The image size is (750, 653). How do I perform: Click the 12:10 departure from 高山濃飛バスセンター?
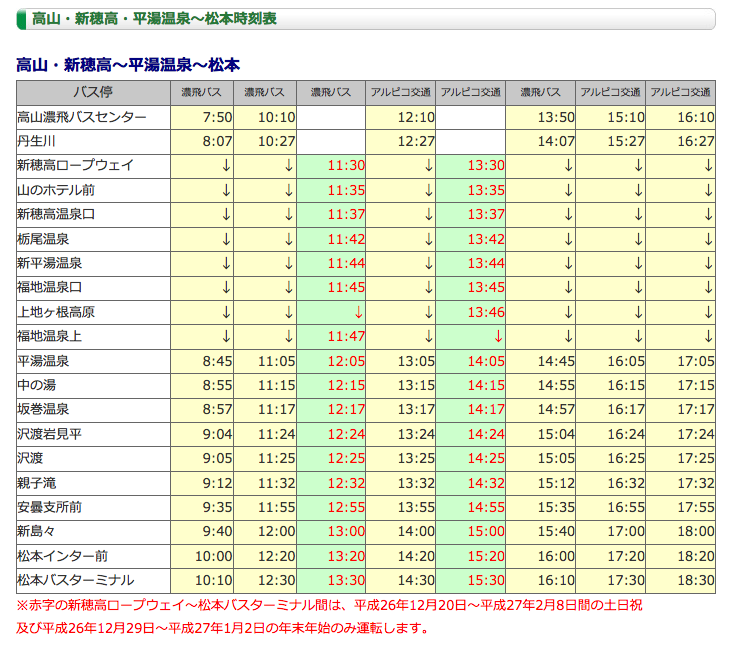(416, 117)
